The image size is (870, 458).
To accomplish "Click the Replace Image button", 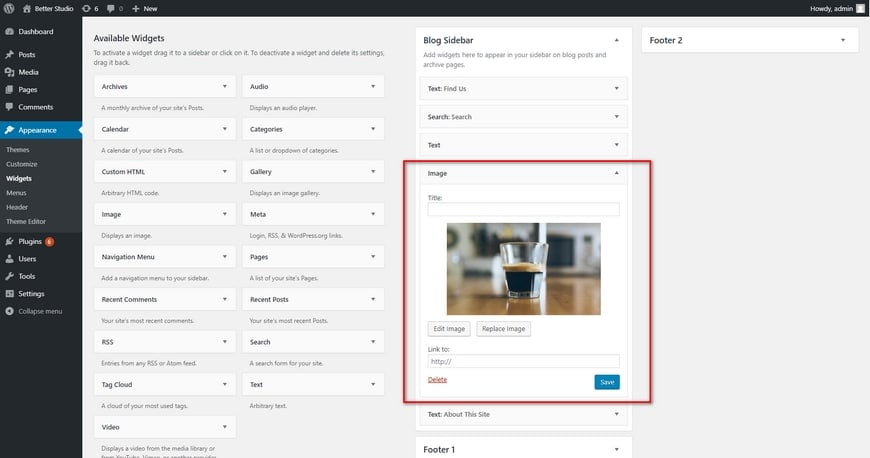I will [x=503, y=329].
